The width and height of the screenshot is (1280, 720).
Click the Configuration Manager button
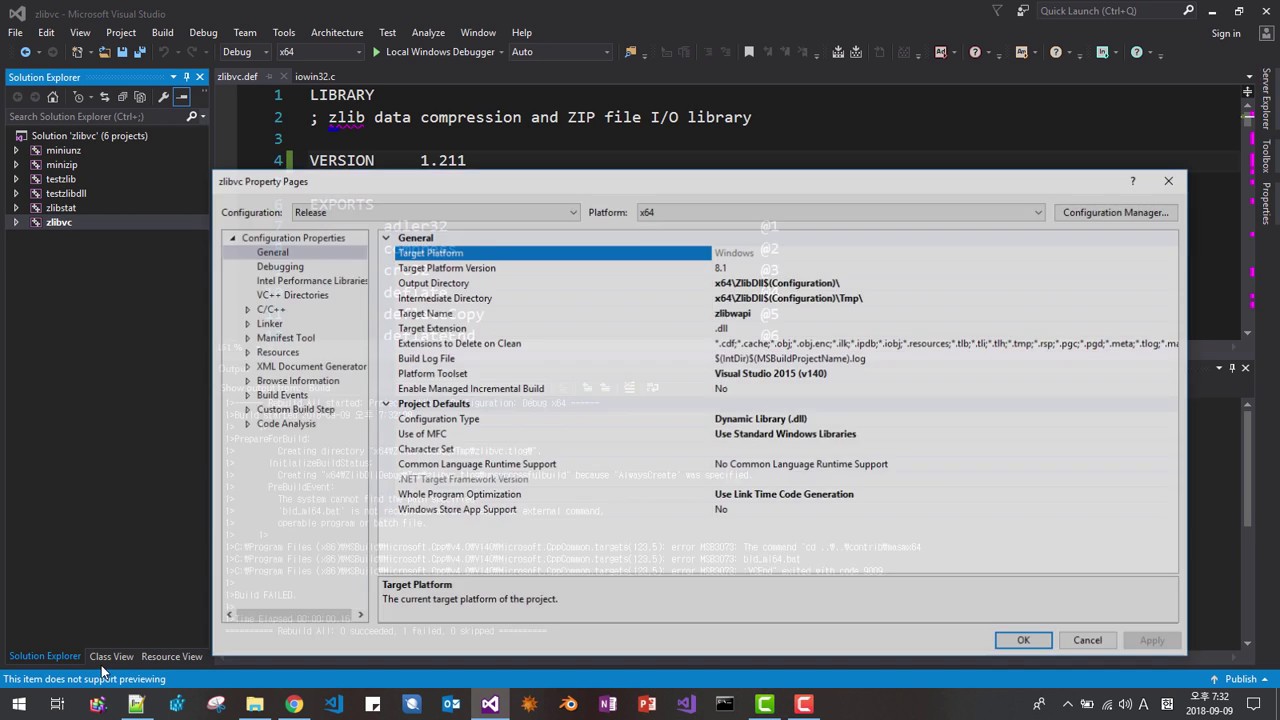click(x=1115, y=212)
